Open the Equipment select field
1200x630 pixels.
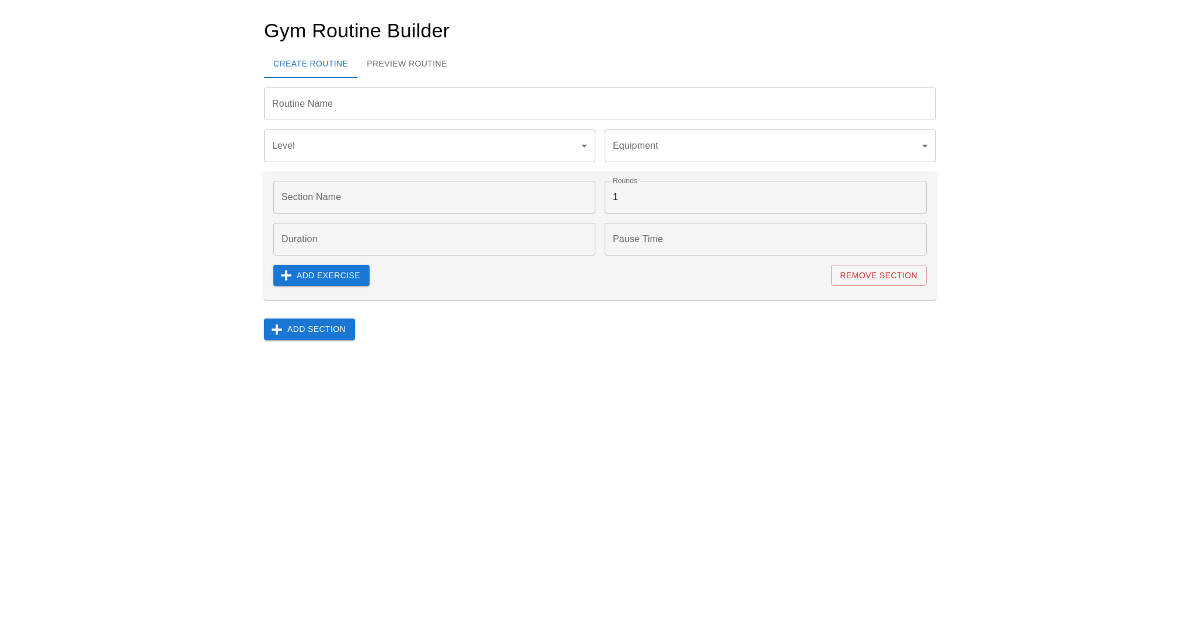(x=760, y=146)
